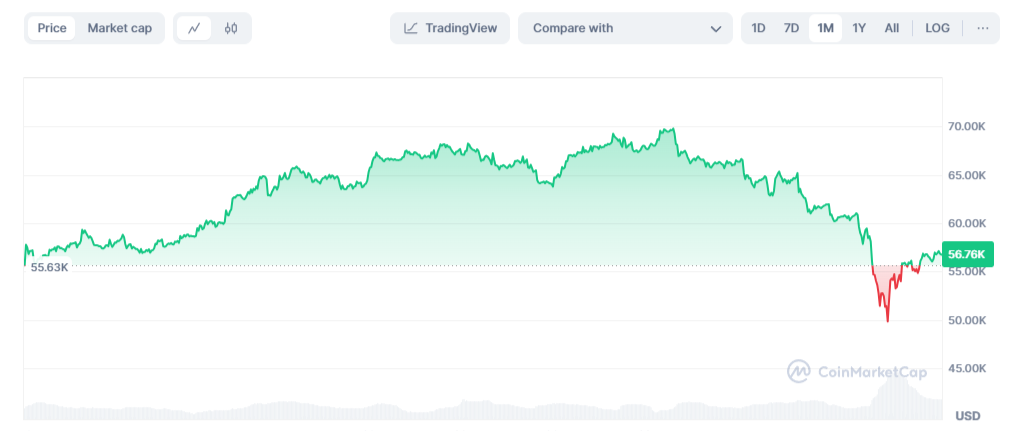
Task: Switch to candlestick chart view
Action: click(231, 28)
